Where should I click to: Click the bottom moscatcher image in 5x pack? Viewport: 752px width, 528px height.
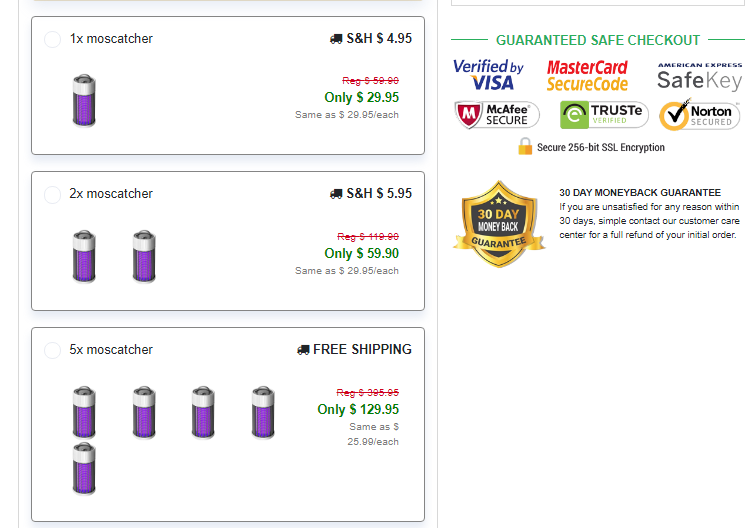tap(84, 469)
